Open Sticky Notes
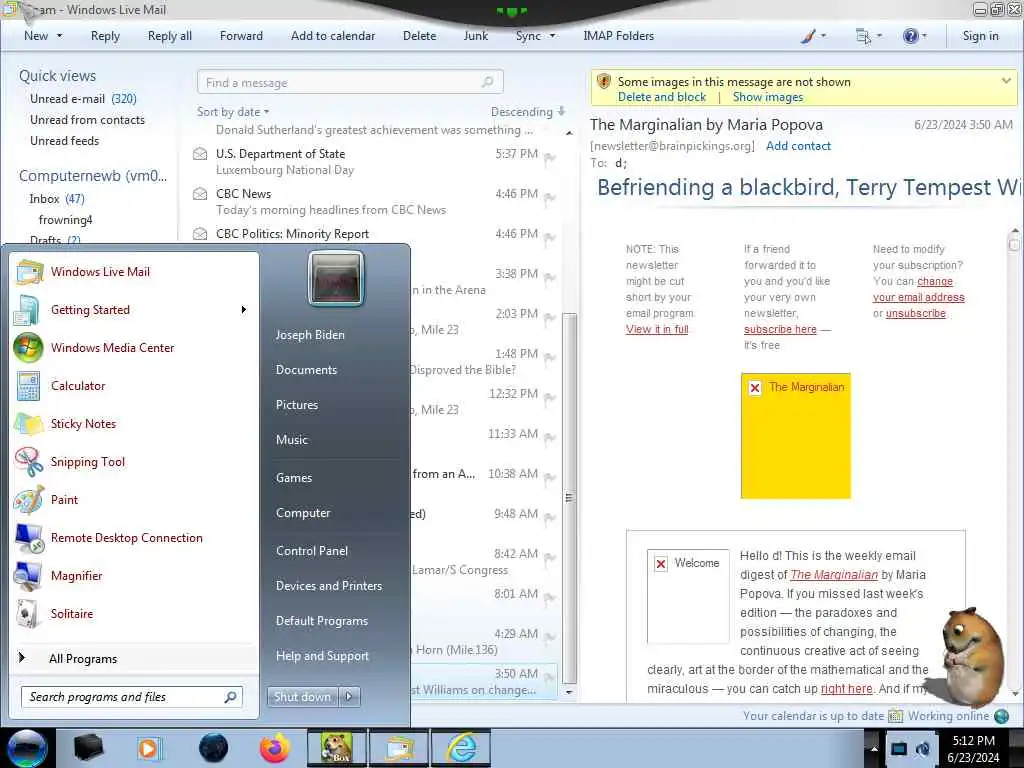The image size is (1024, 768). click(83, 423)
